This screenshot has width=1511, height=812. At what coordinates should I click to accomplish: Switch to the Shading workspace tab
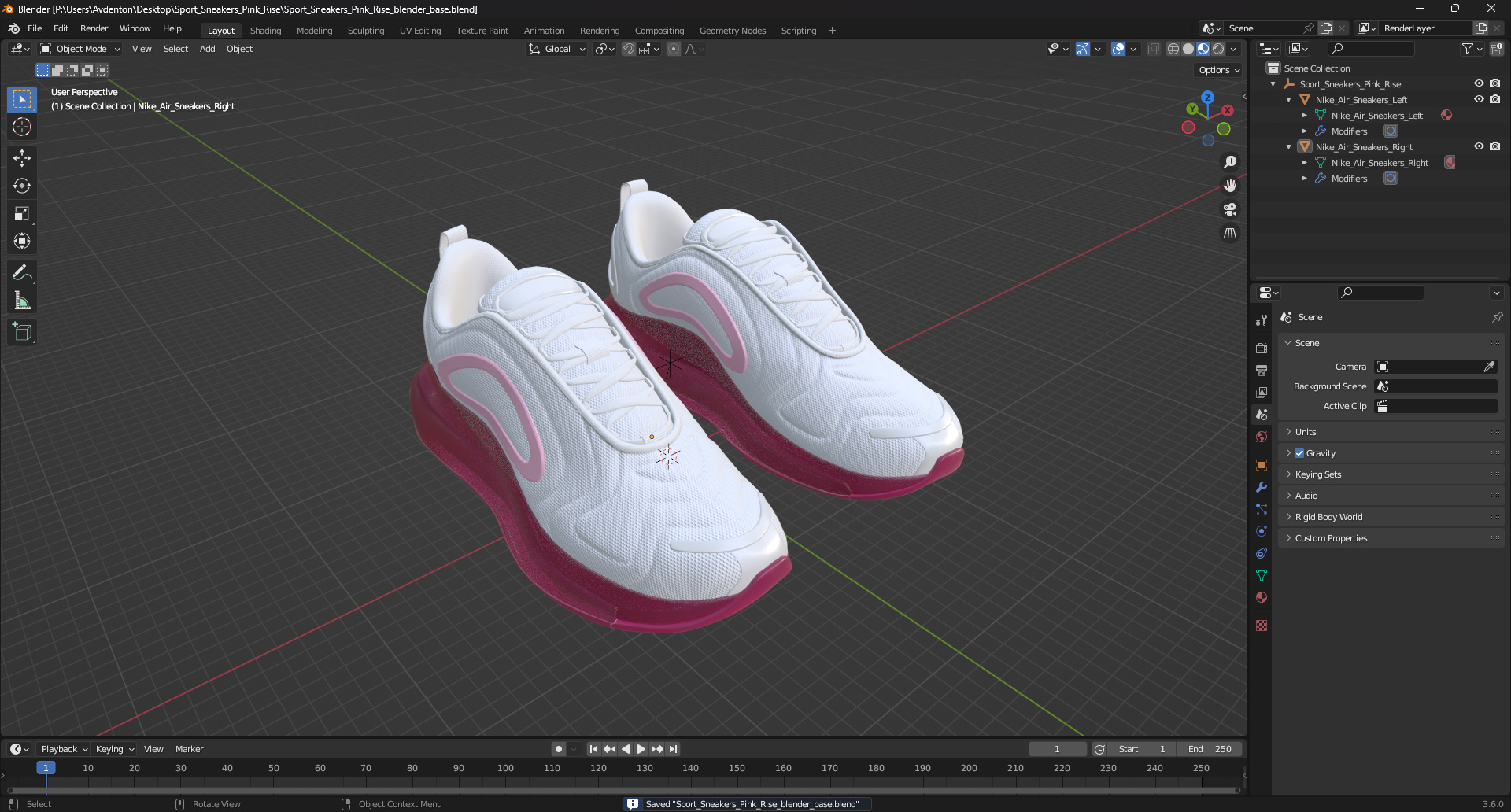[x=265, y=31]
